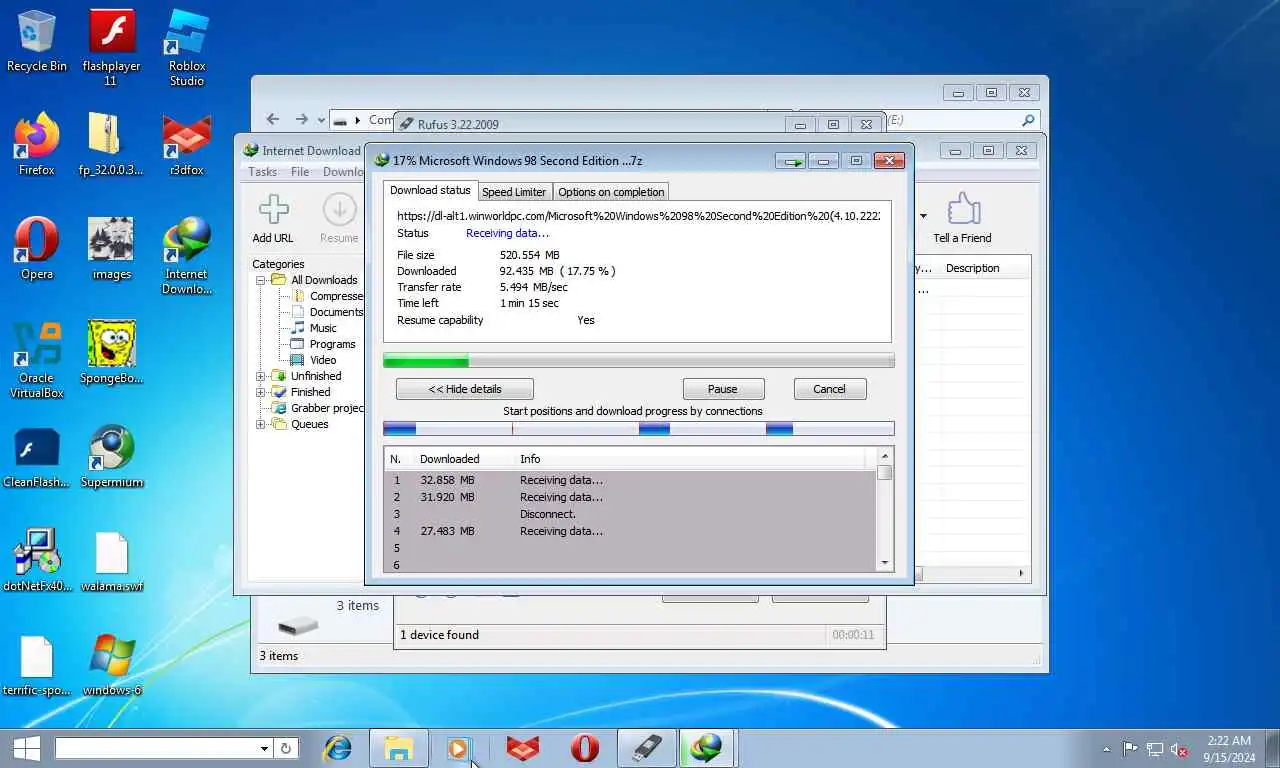This screenshot has width=1280, height=768.
Task: Open the Windows Start button
Action: (26, 748)
